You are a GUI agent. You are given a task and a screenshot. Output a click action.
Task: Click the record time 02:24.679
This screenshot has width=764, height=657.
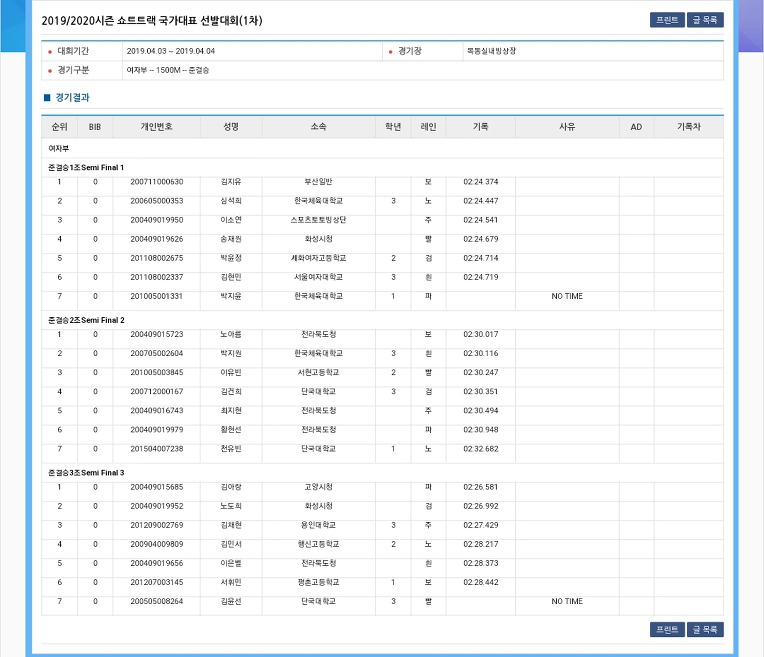tap(480, 239)
